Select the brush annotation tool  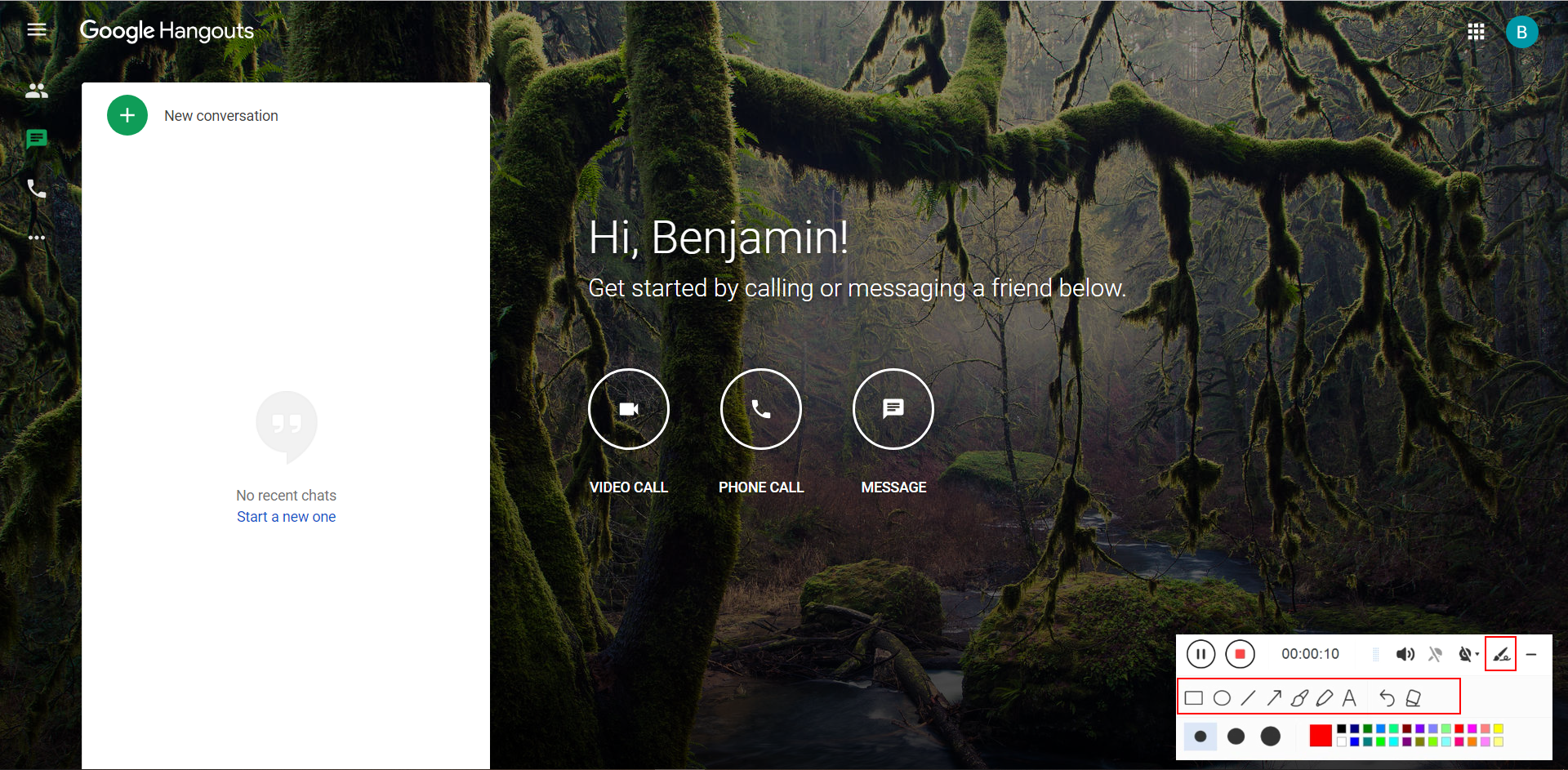click(x=1300, y=698)
